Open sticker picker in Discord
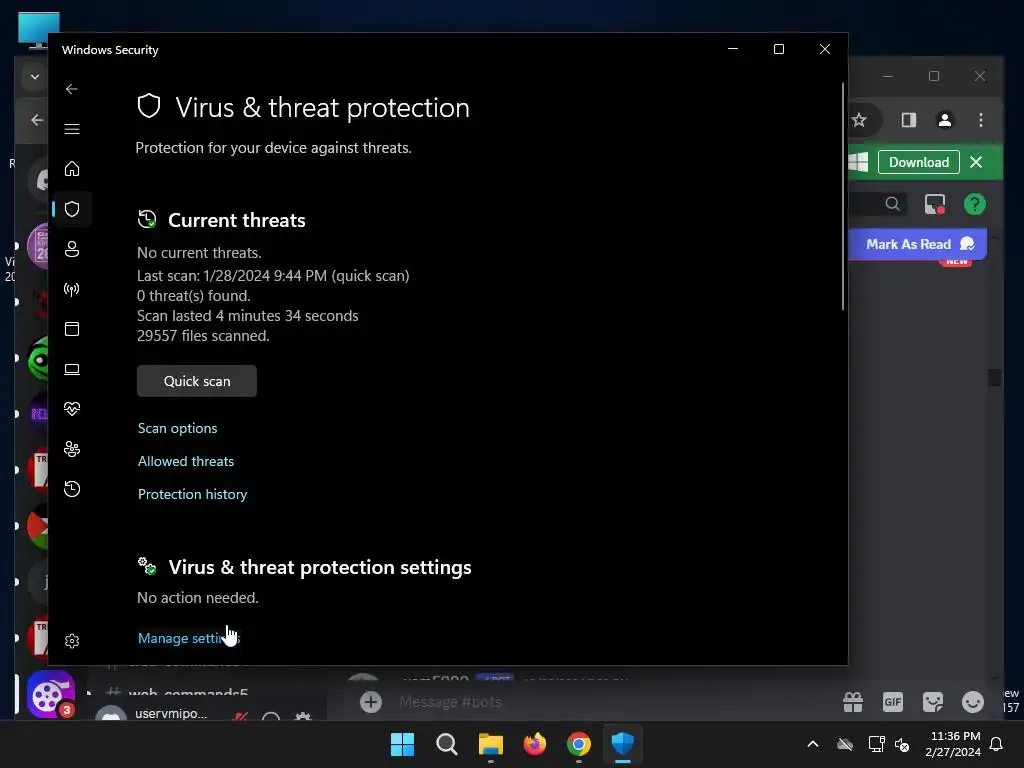1024x768 pixels. (x=933, y=702)
